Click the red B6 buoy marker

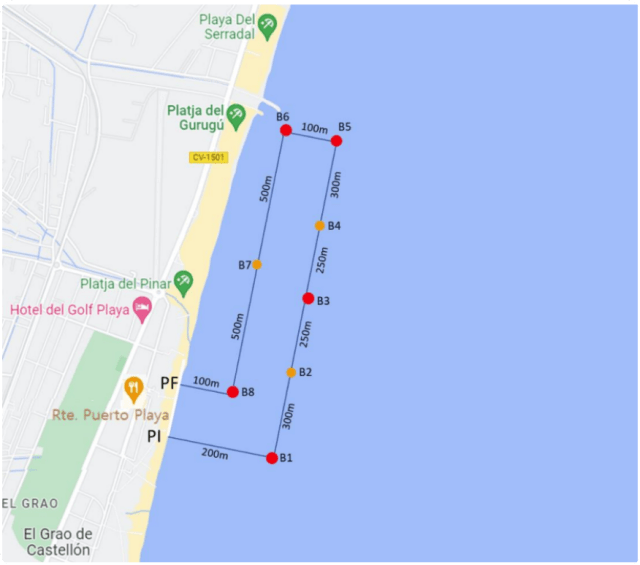pyautogui.click(x=286, y=130)
